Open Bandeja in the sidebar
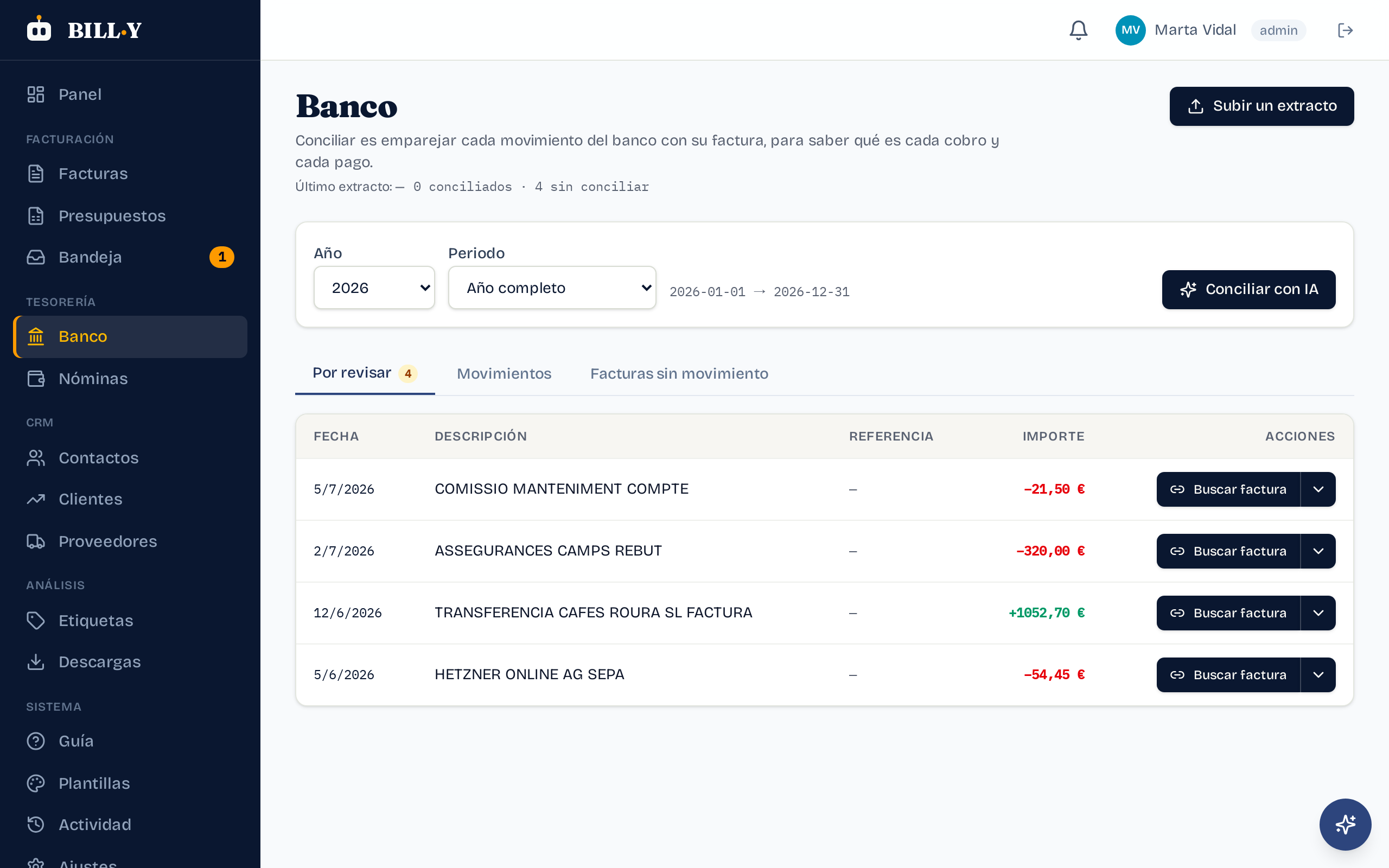 click(x=130, y=257)
